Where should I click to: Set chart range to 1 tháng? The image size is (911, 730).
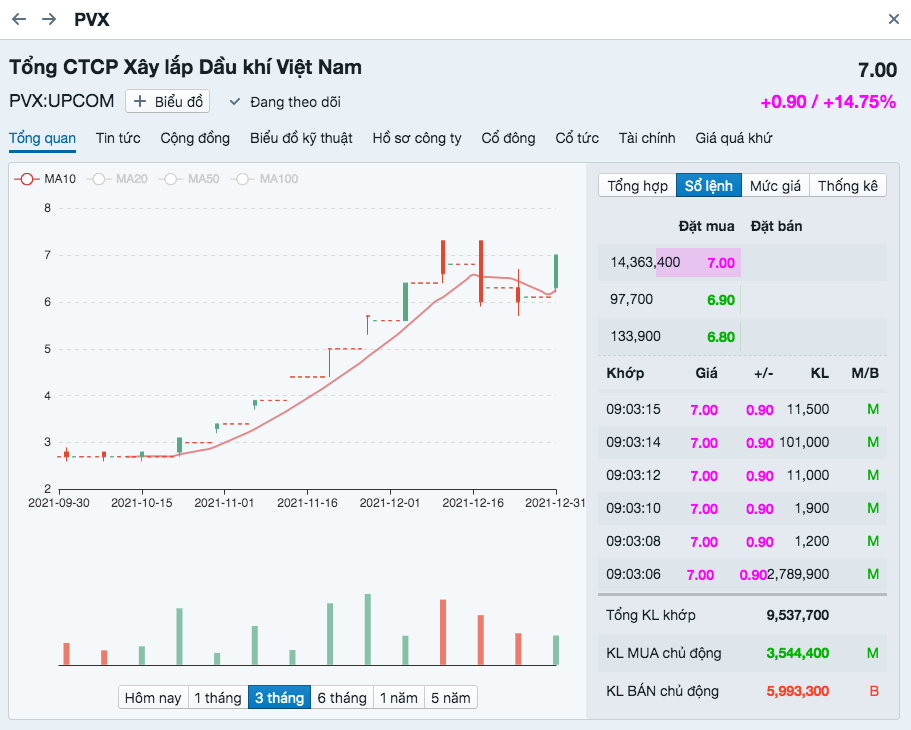tap(218, 697)
